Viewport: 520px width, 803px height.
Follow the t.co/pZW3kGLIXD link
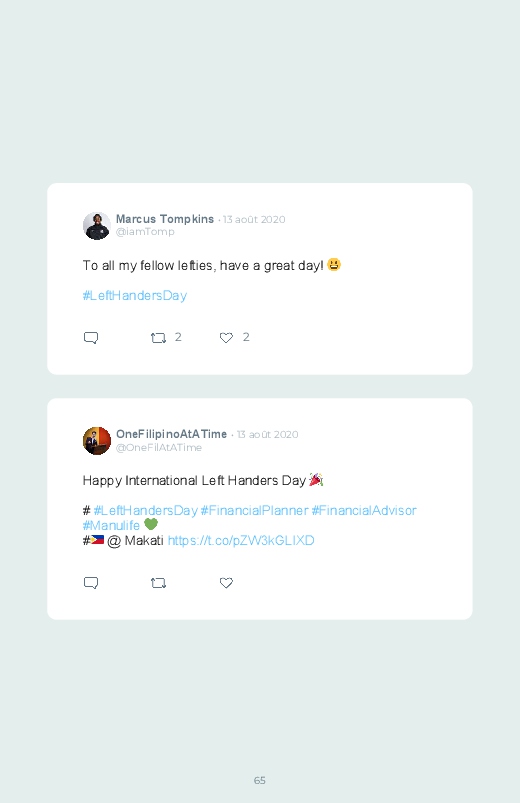coord(241,541)
